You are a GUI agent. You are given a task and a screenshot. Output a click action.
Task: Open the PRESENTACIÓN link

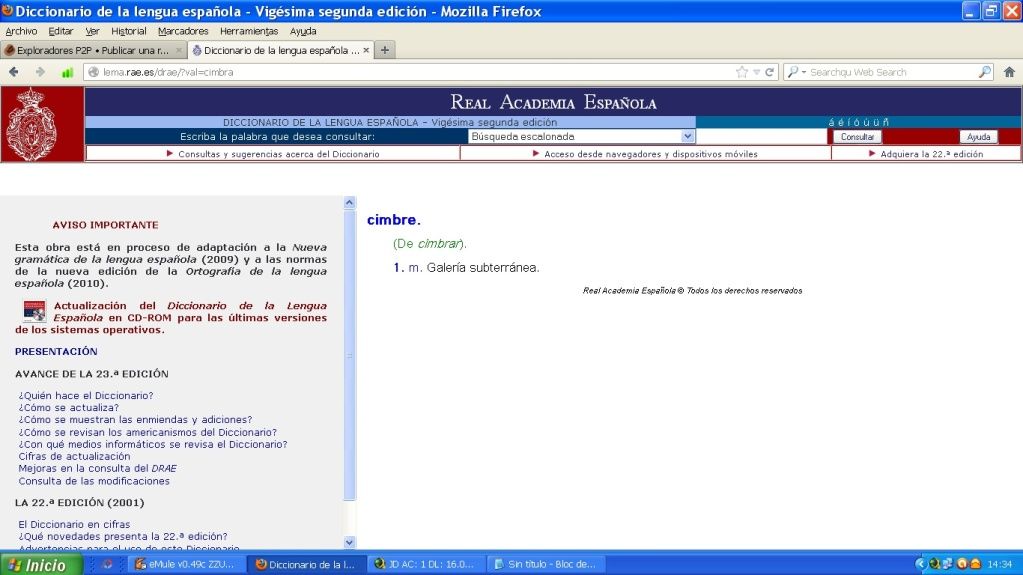tap(56, 351)
